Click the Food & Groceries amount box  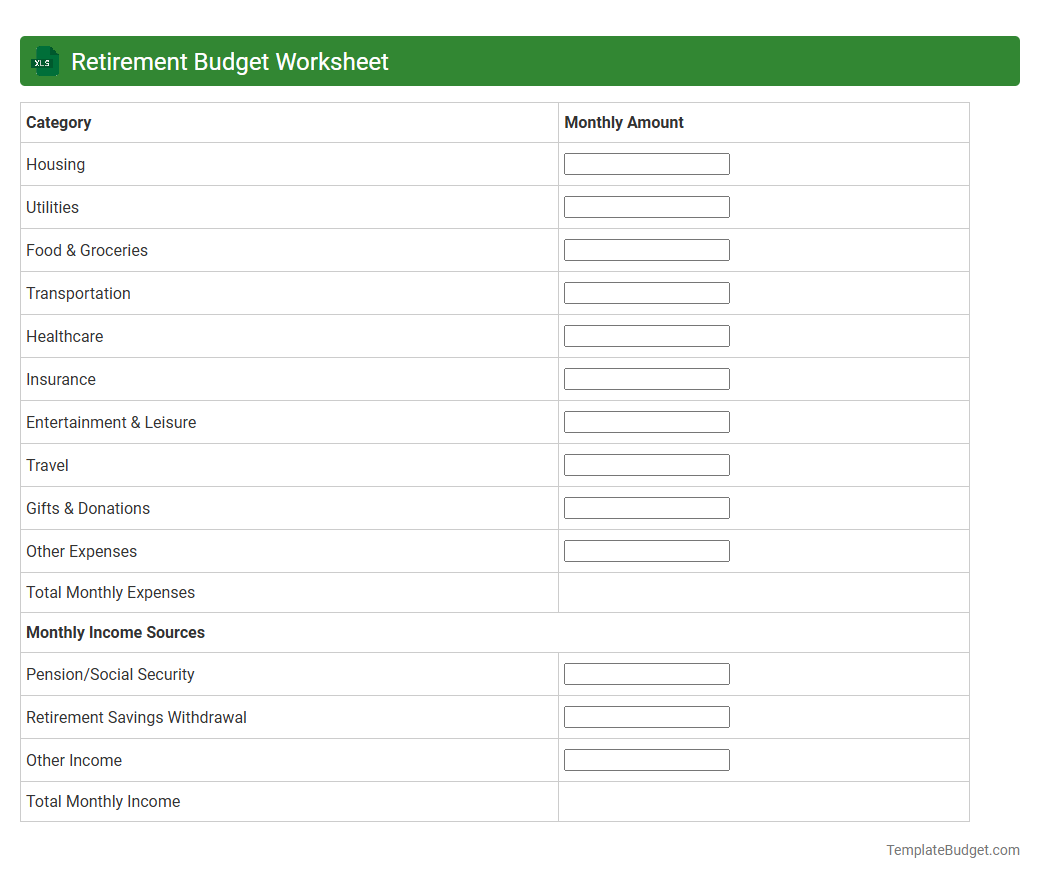[646, 249]
